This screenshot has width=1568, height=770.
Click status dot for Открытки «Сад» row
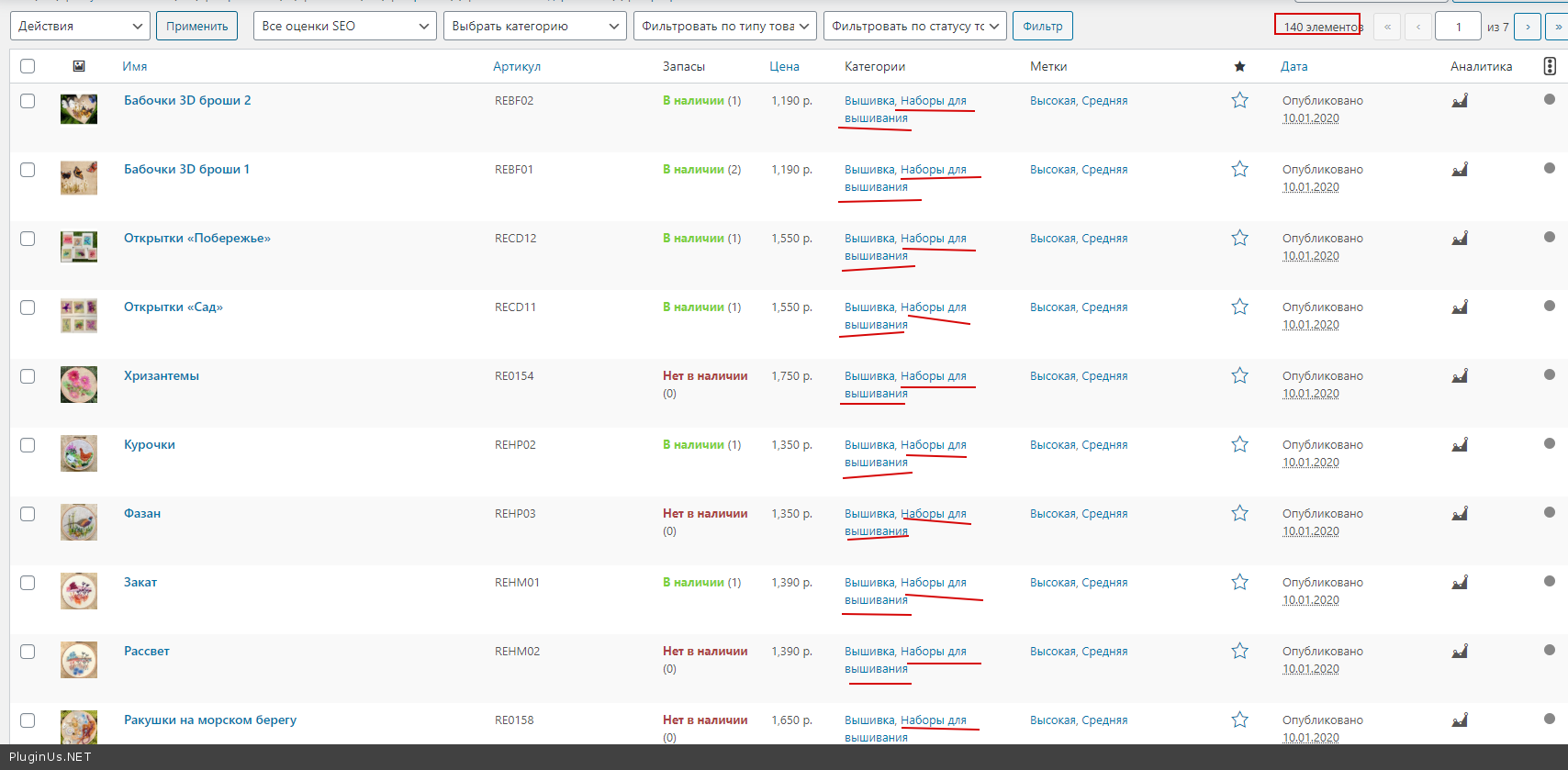coord(1550,306)
